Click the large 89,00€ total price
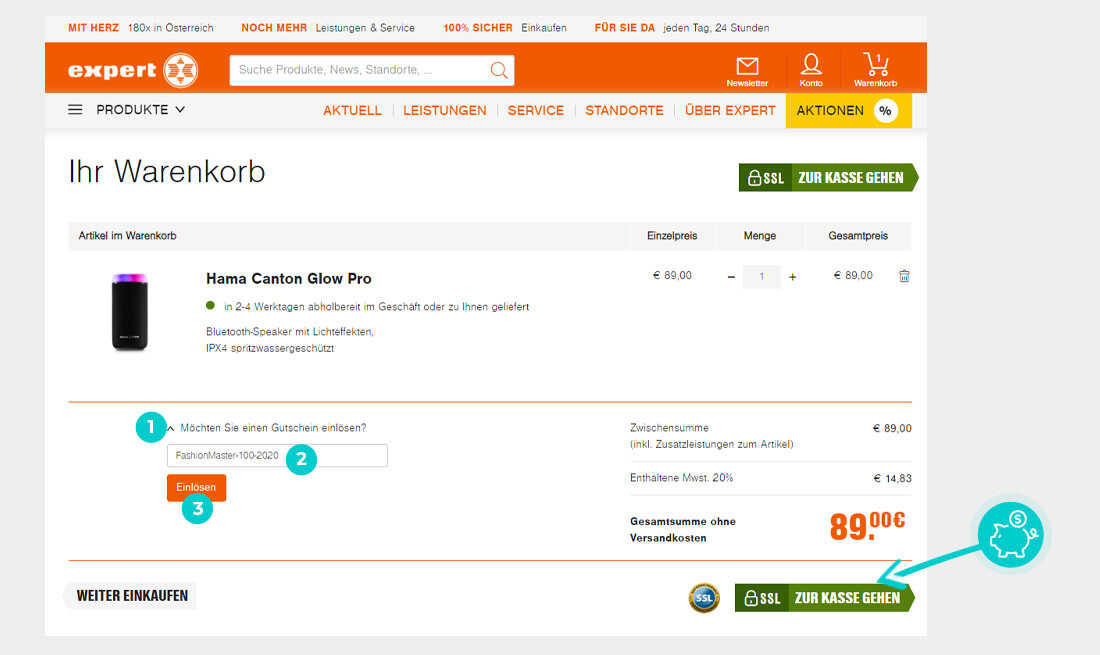 click(x=867, y=526)
